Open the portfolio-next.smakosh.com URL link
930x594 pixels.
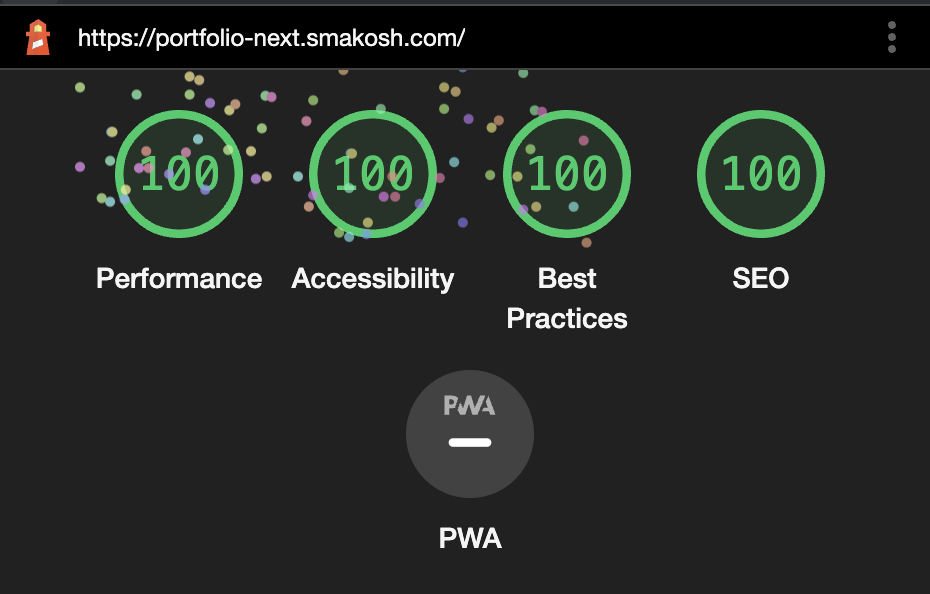[x=271, y=39]
